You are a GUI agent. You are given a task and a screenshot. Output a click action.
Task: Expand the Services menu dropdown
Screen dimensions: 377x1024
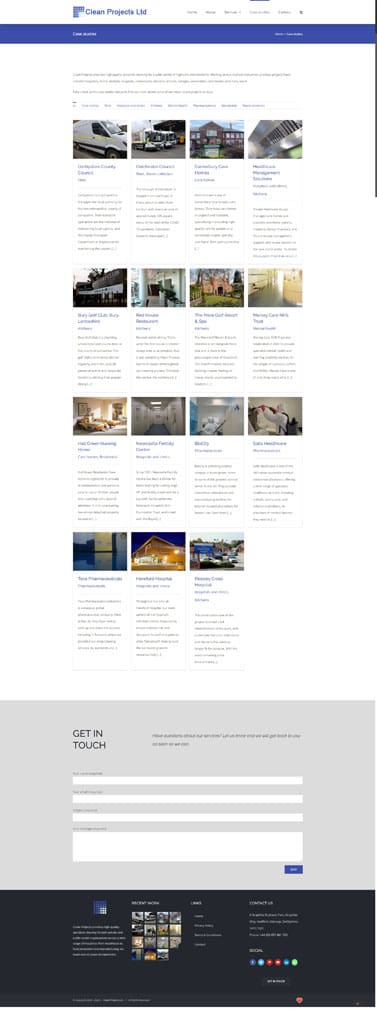(x=232, y=12)
